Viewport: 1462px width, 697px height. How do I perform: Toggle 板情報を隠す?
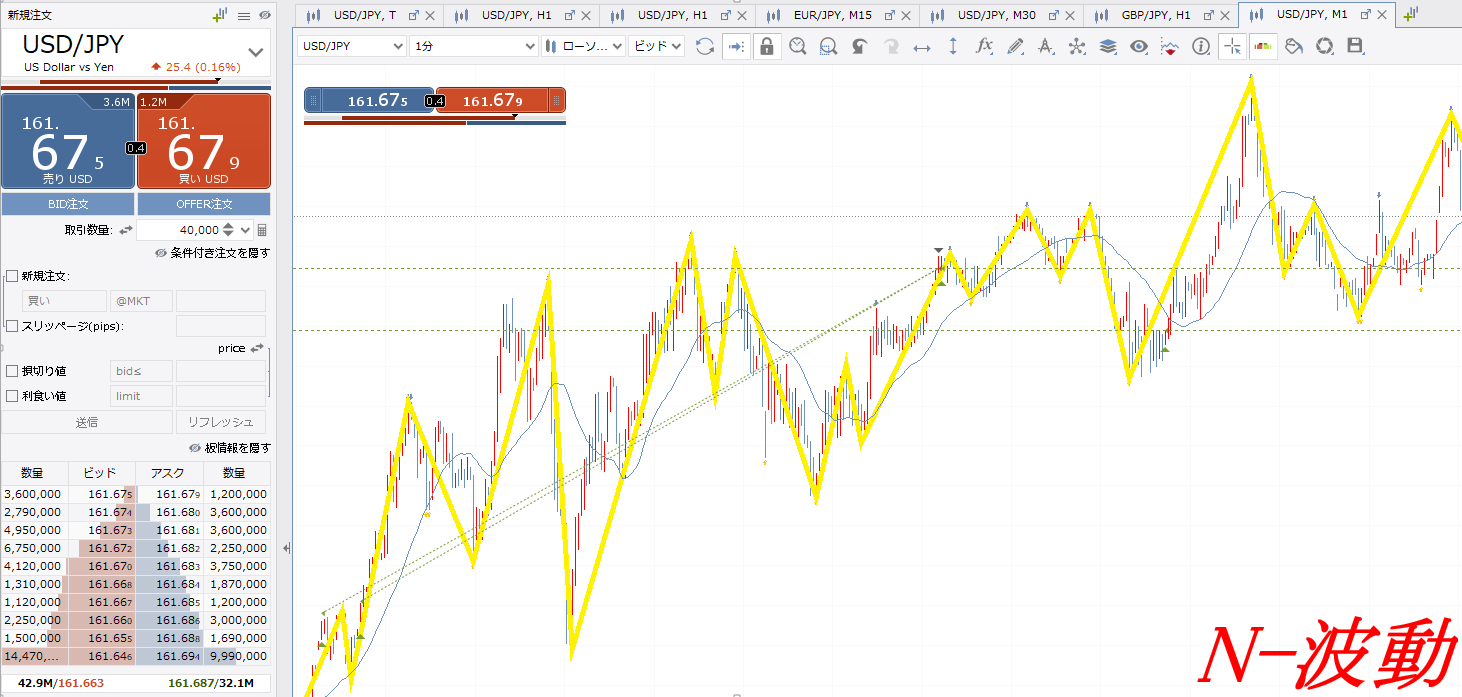click(x=229, y=448)
